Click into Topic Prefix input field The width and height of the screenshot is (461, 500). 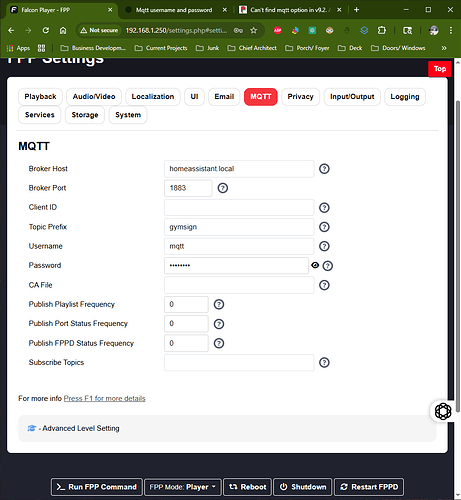pyautogui.click(x=239, y=227)
